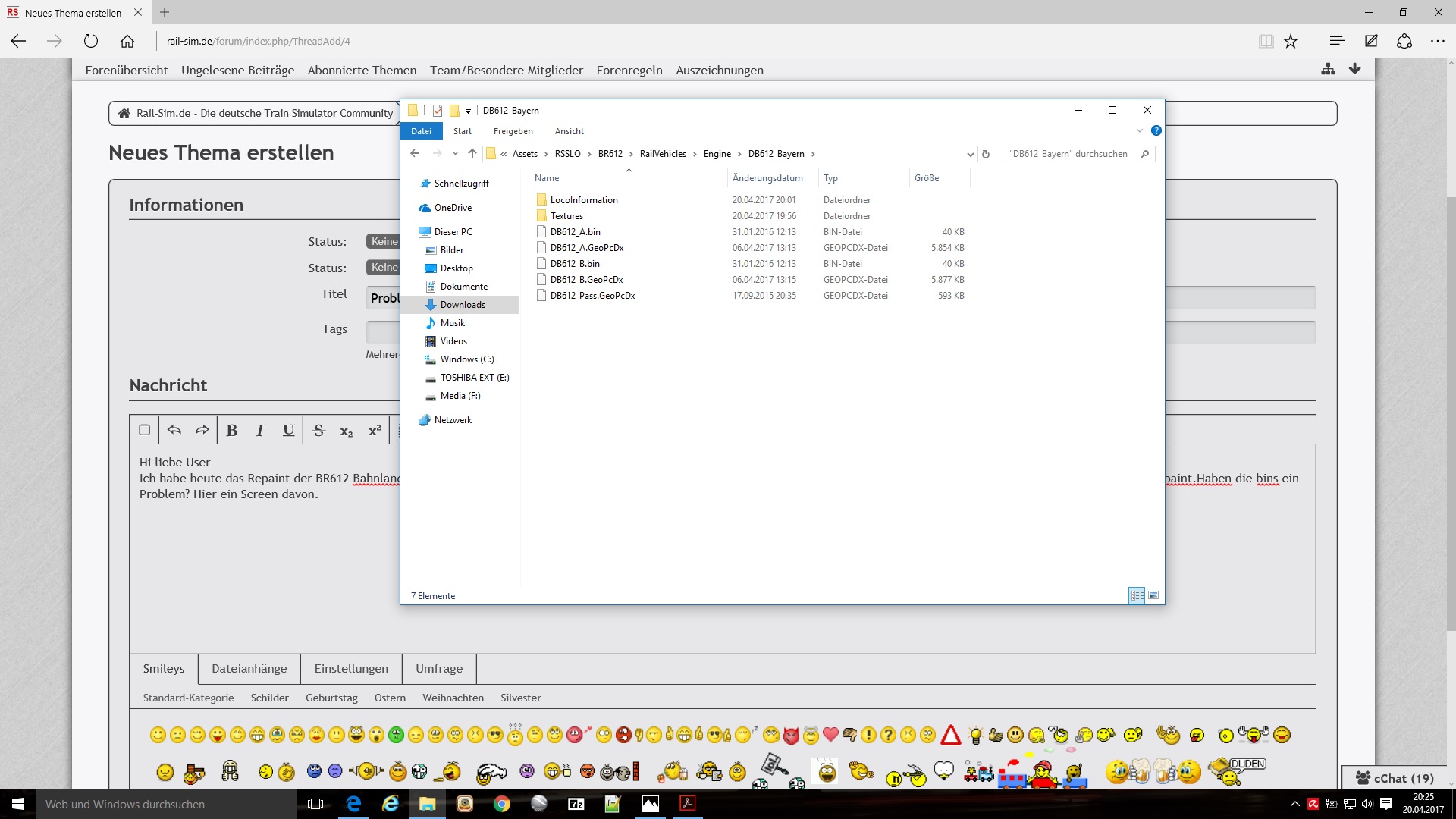The width and height of the screenshot is (1456, 819).
Task: Refresh the rail-sim.de page
Action: (91, 41)
